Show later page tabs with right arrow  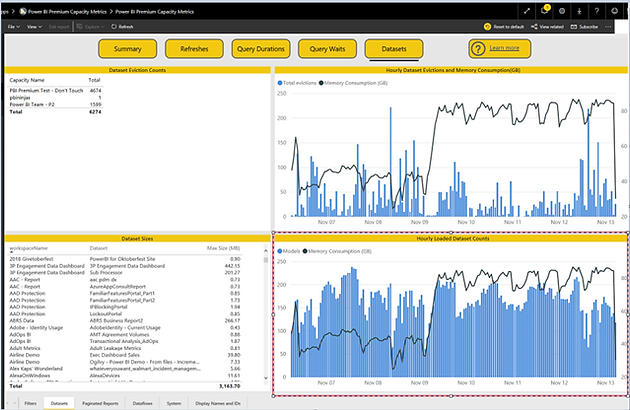[15, 403]
